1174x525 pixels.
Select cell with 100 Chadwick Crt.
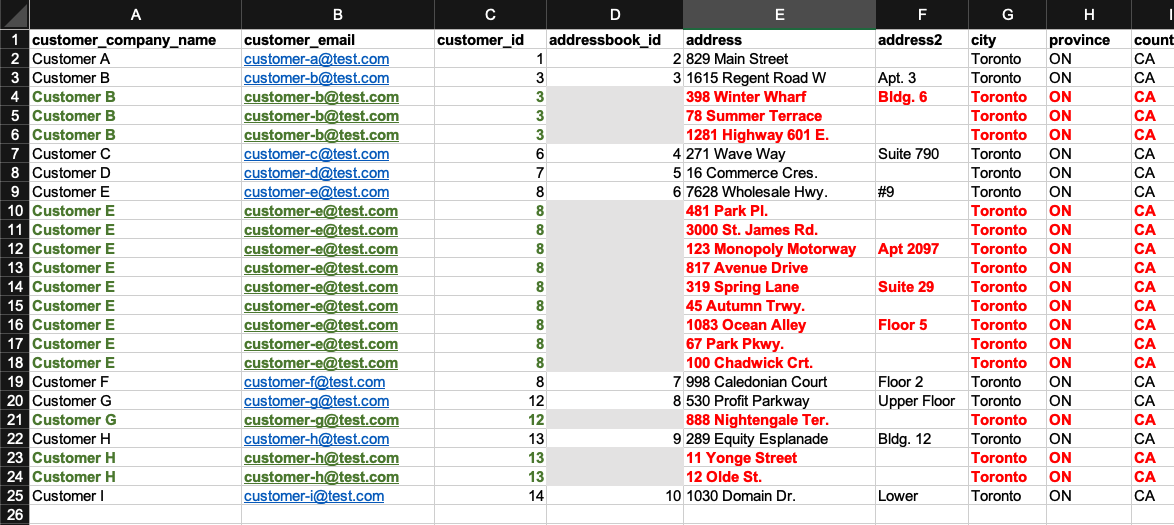click(779, 363)
